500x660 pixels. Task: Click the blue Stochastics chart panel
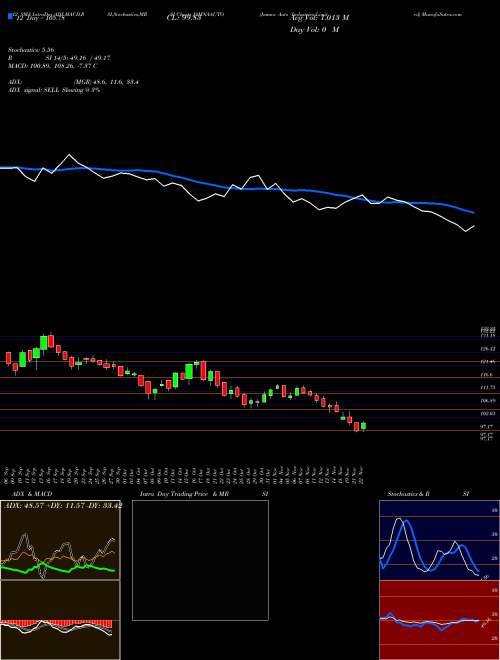point(439,540)
